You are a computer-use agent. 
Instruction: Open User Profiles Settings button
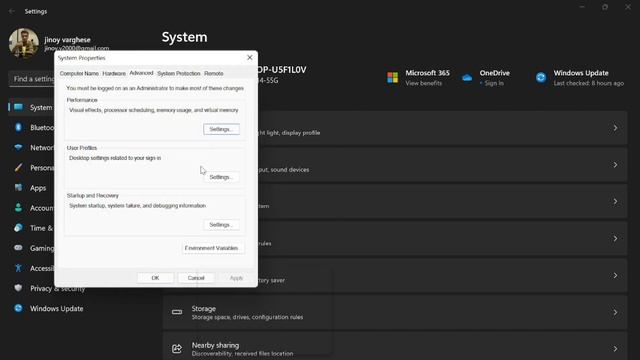[221, 177]
